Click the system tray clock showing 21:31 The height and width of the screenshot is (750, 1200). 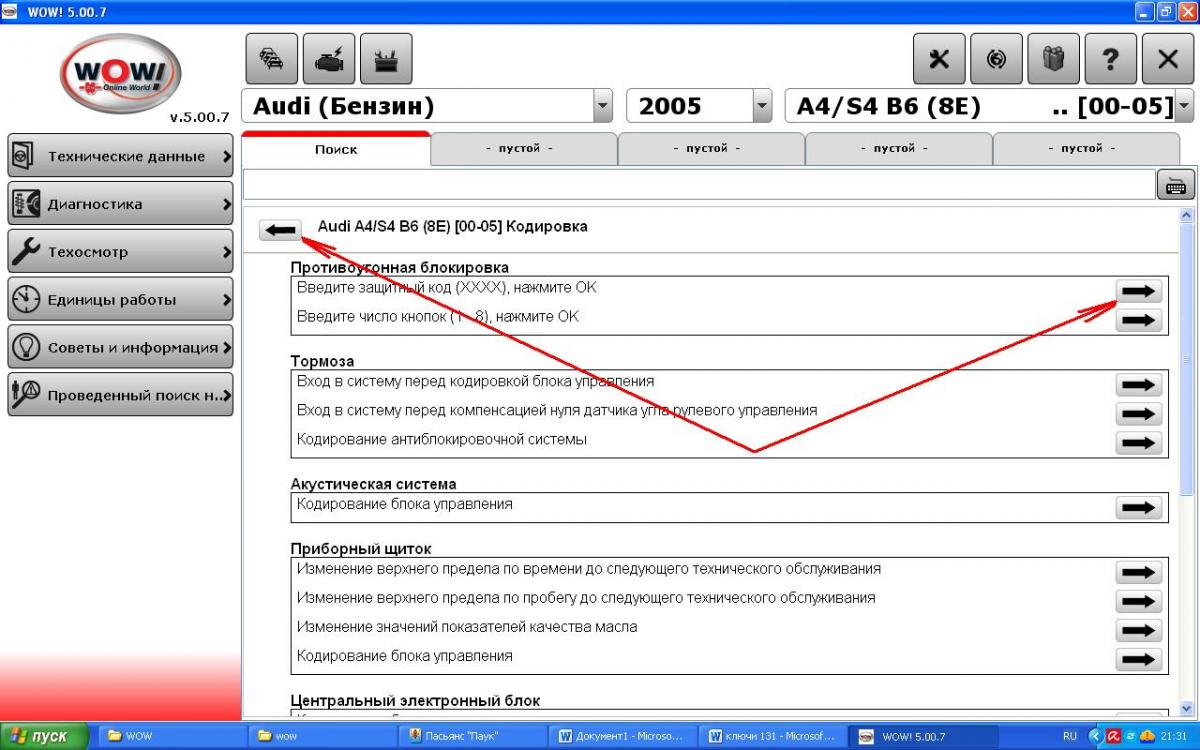pyautogui.click(x=1174, y=736)
